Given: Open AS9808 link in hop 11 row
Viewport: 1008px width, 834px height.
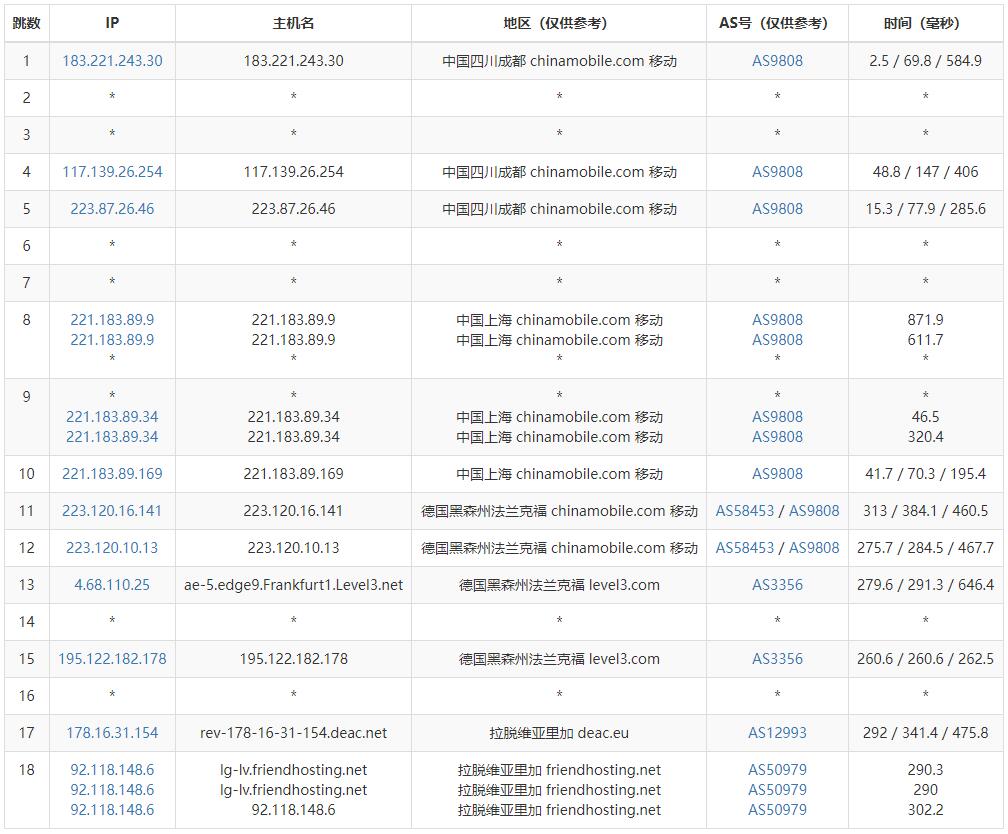Looking at the screenshot, I should coord(814,511).
